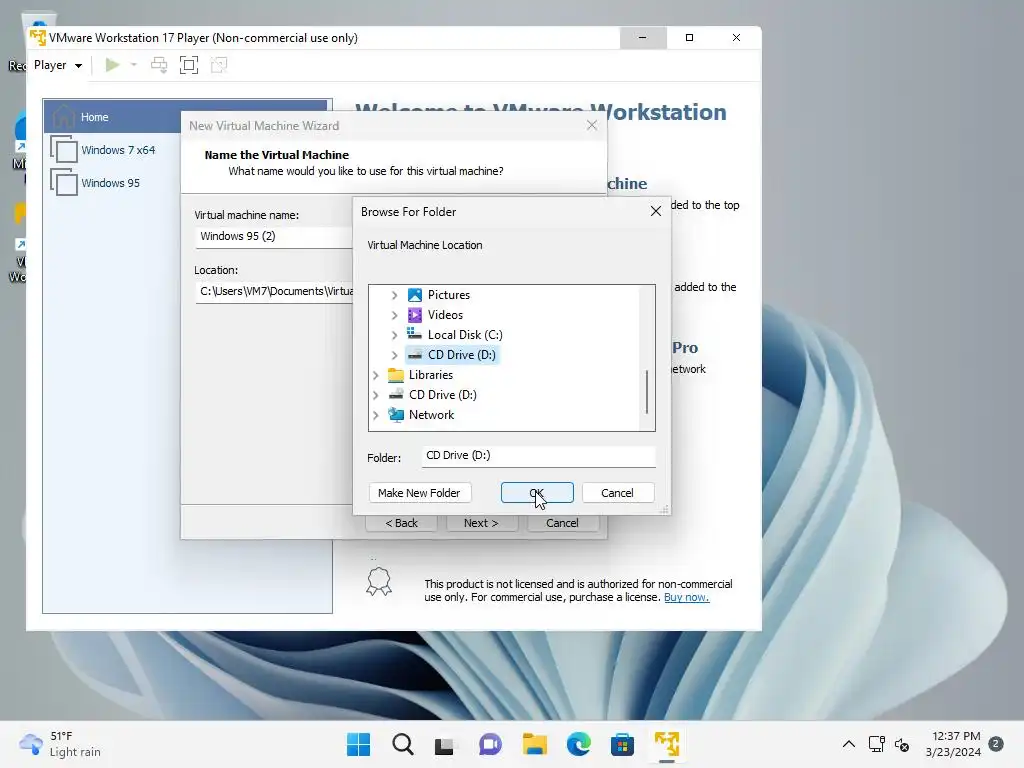
Task: Open the notification count badge
Action: coord(996,744)
